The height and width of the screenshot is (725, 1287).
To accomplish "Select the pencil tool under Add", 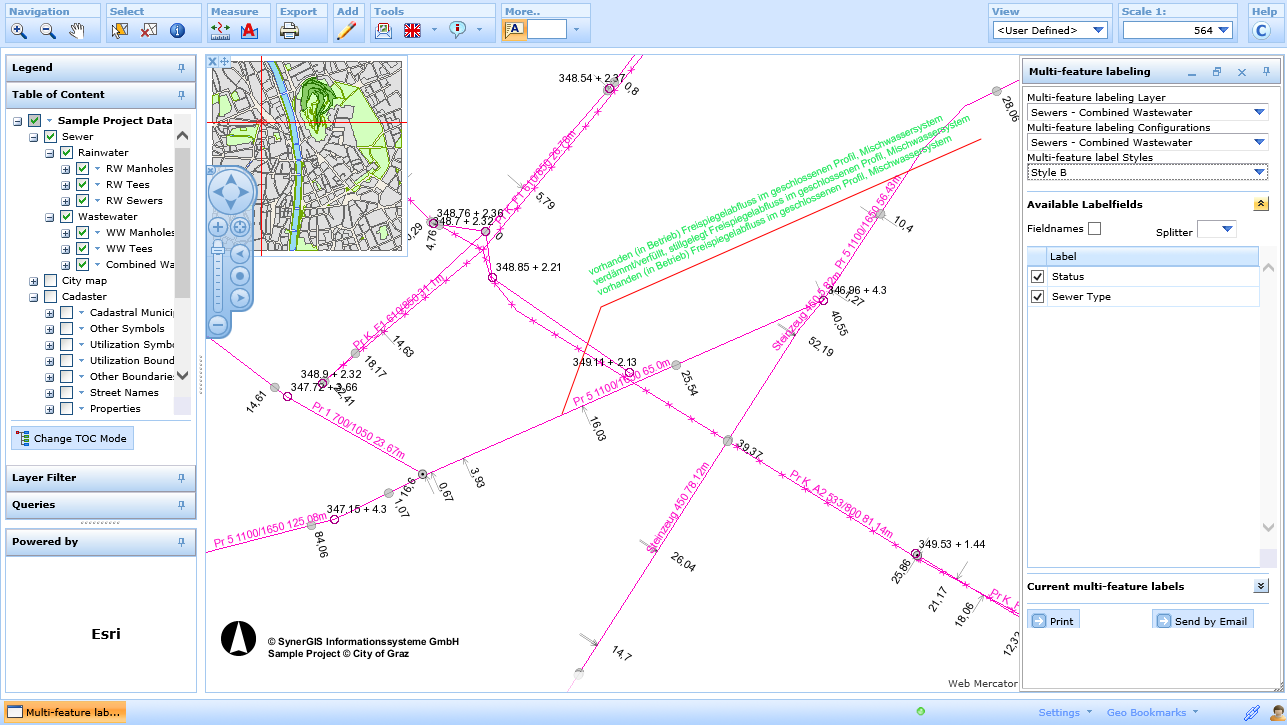I will pyautogui.click(x=346, y=31).
